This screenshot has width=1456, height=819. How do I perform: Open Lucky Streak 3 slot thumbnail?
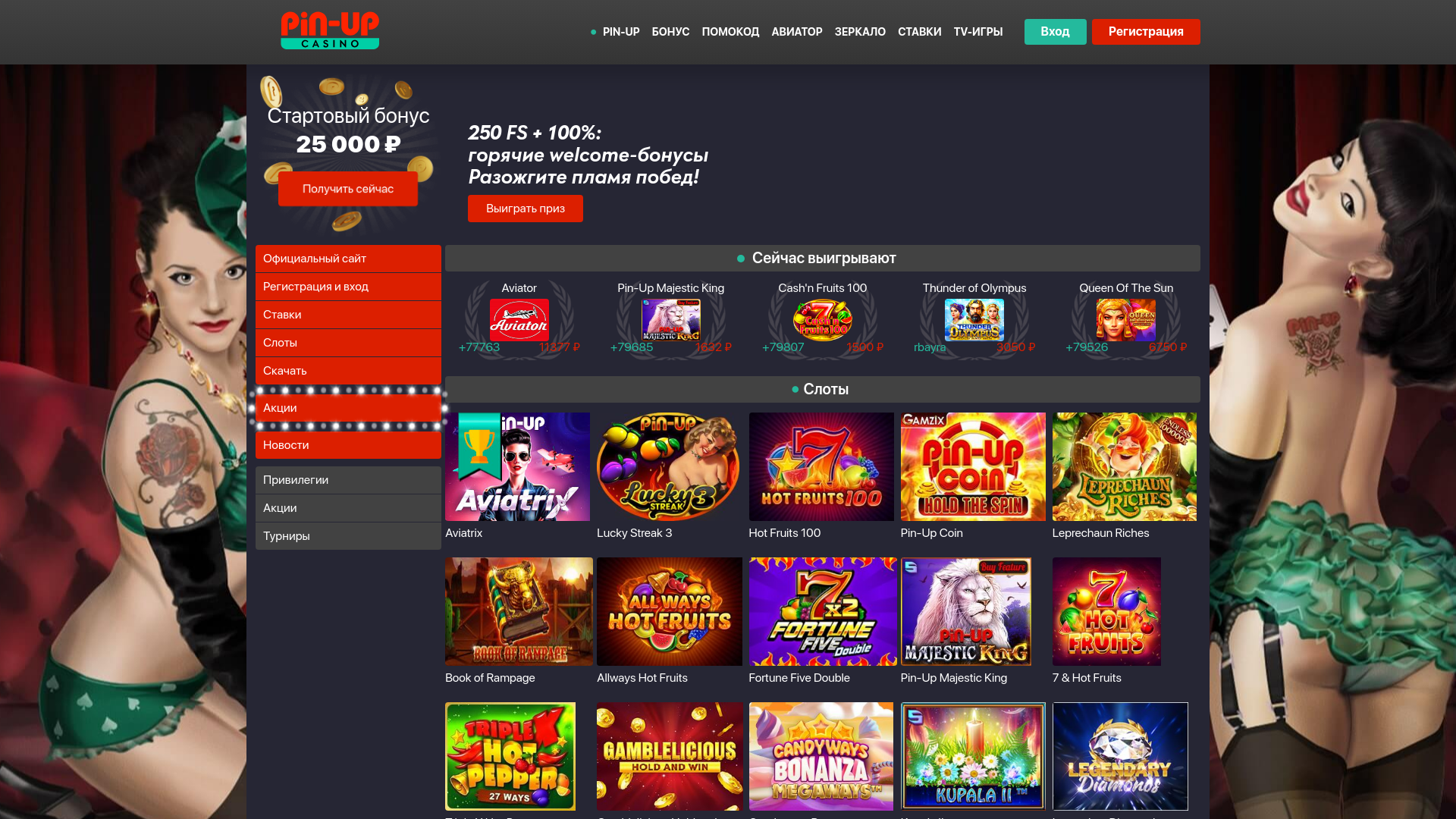(x=669, y=466)
